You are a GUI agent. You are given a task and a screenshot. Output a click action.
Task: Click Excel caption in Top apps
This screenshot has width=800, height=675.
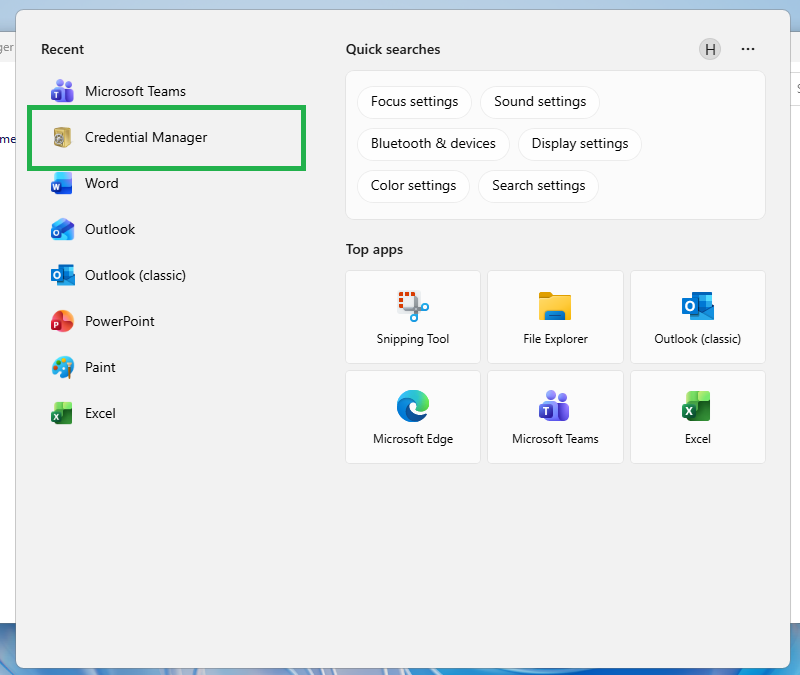tap(697, 439)
